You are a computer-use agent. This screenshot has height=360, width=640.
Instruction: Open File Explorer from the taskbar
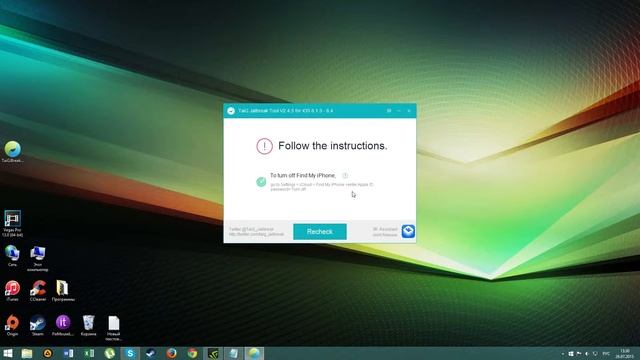coord(27,353)
